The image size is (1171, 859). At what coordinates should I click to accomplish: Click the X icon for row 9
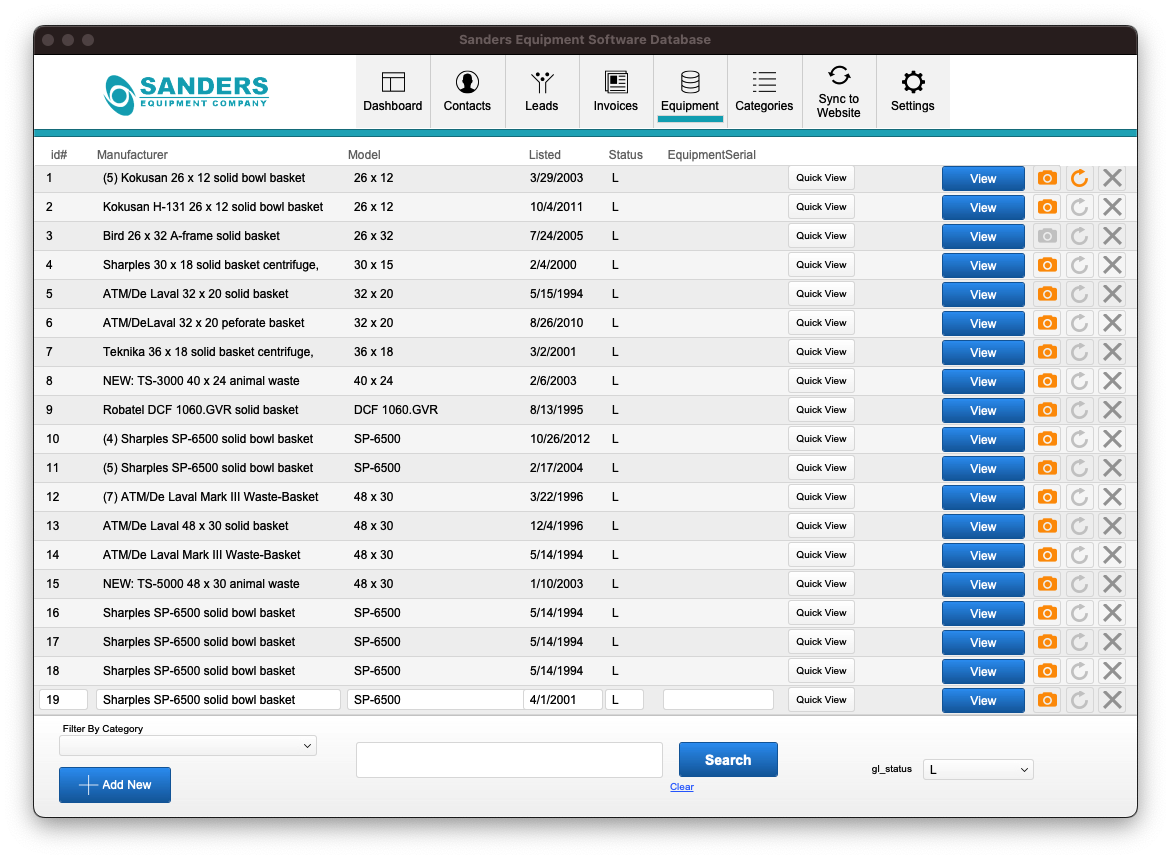(x=1112, y=410)
